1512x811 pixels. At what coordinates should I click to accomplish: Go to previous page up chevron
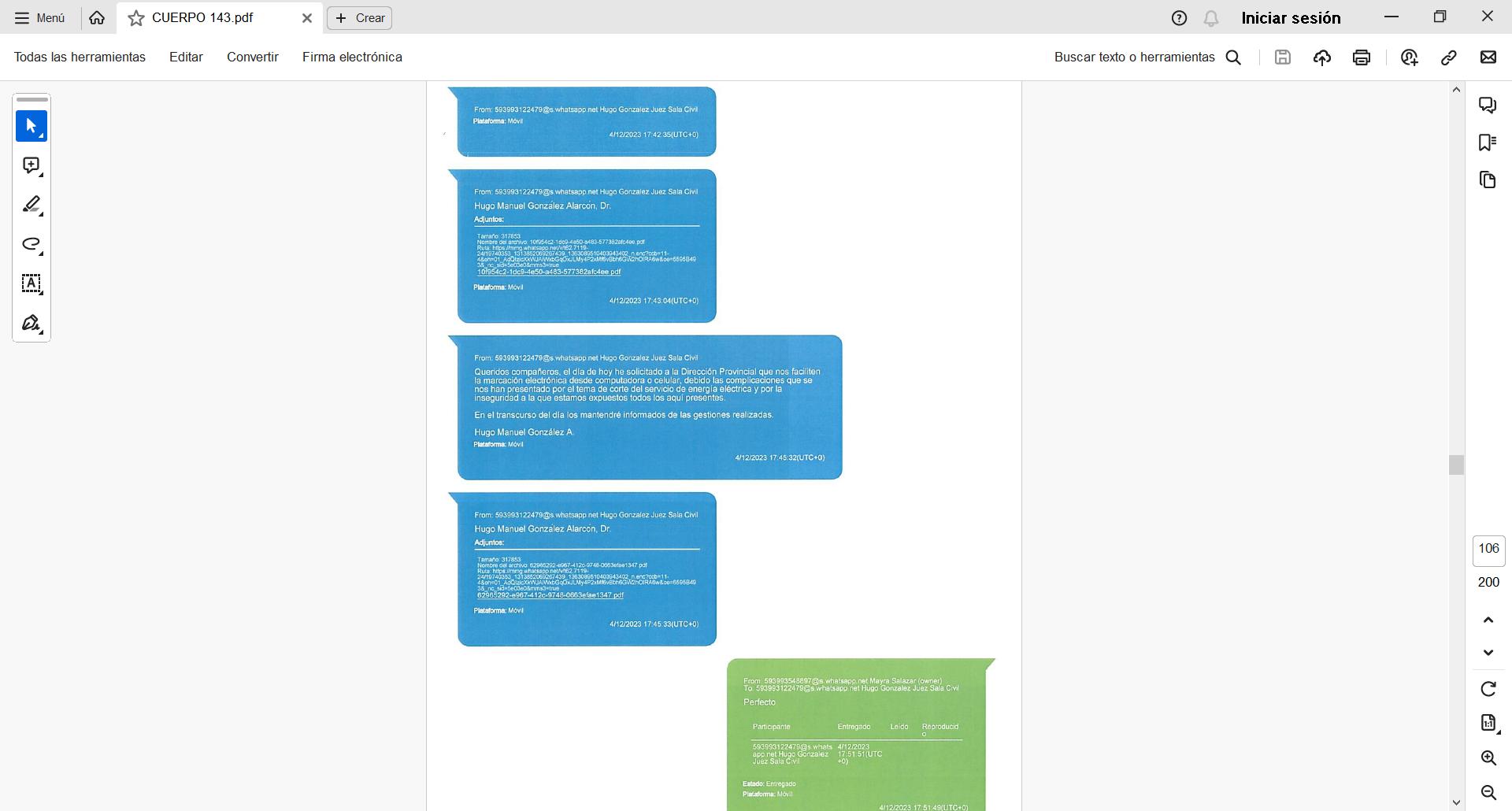(x=1488, y=620)
